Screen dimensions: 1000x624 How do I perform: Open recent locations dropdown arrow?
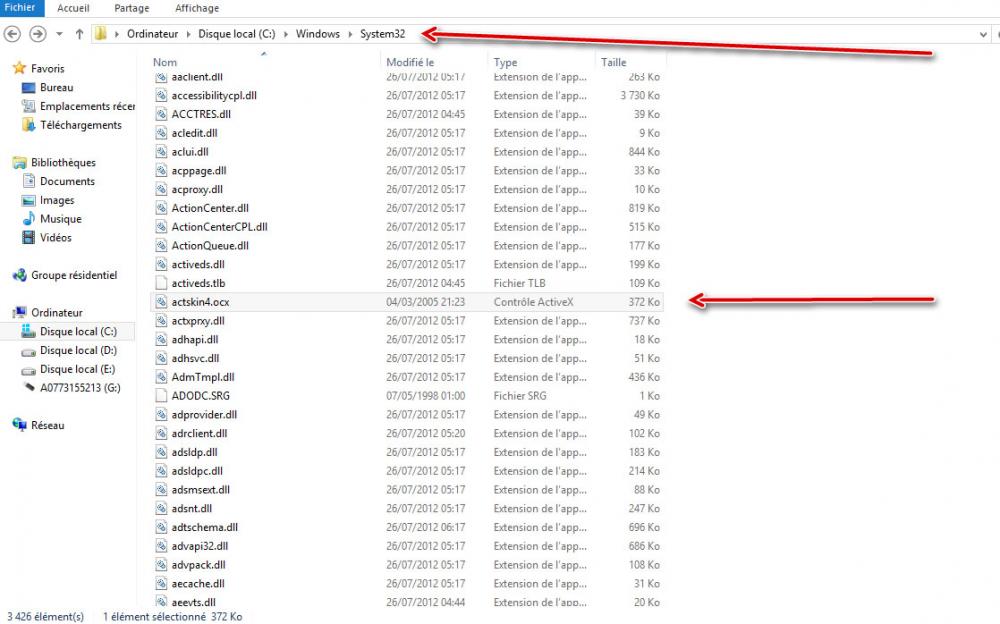59,34
